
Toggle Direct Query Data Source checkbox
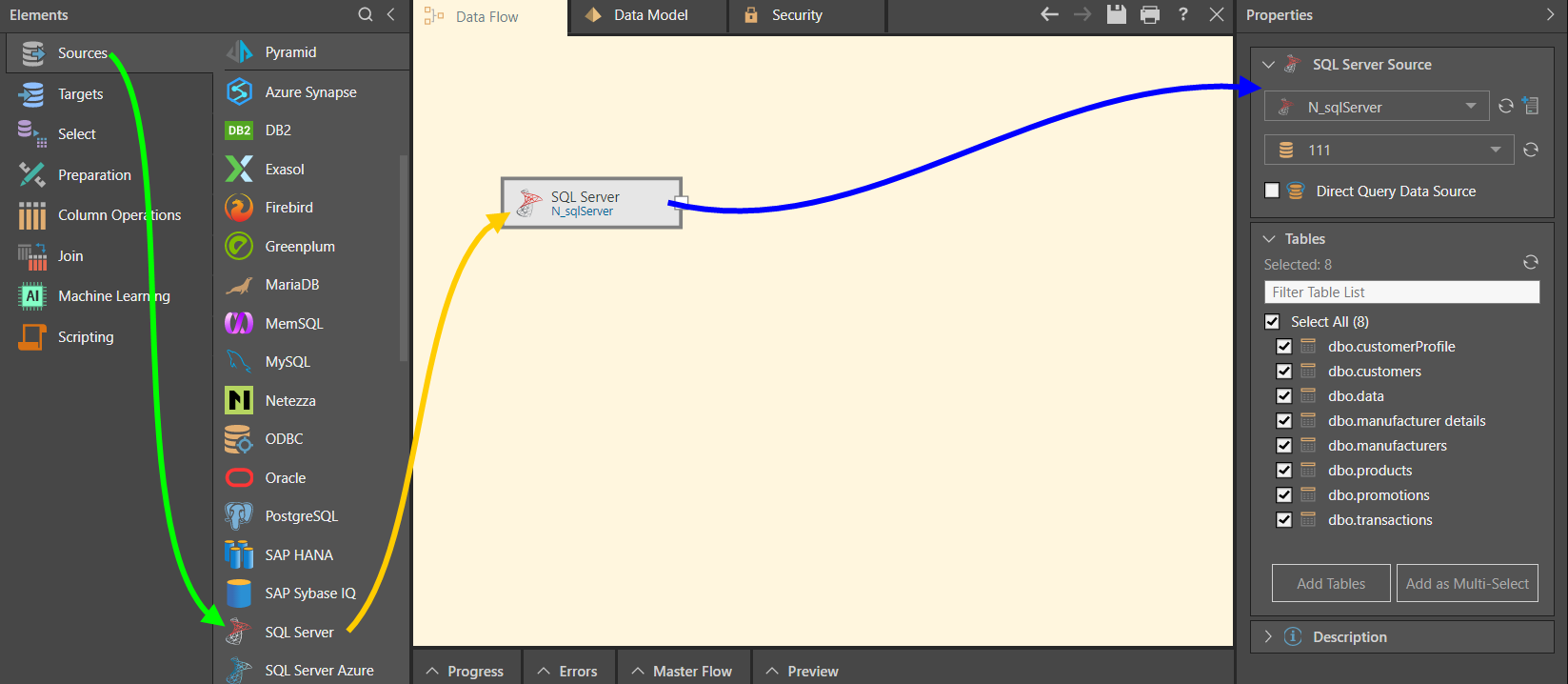click(1272, 191)
